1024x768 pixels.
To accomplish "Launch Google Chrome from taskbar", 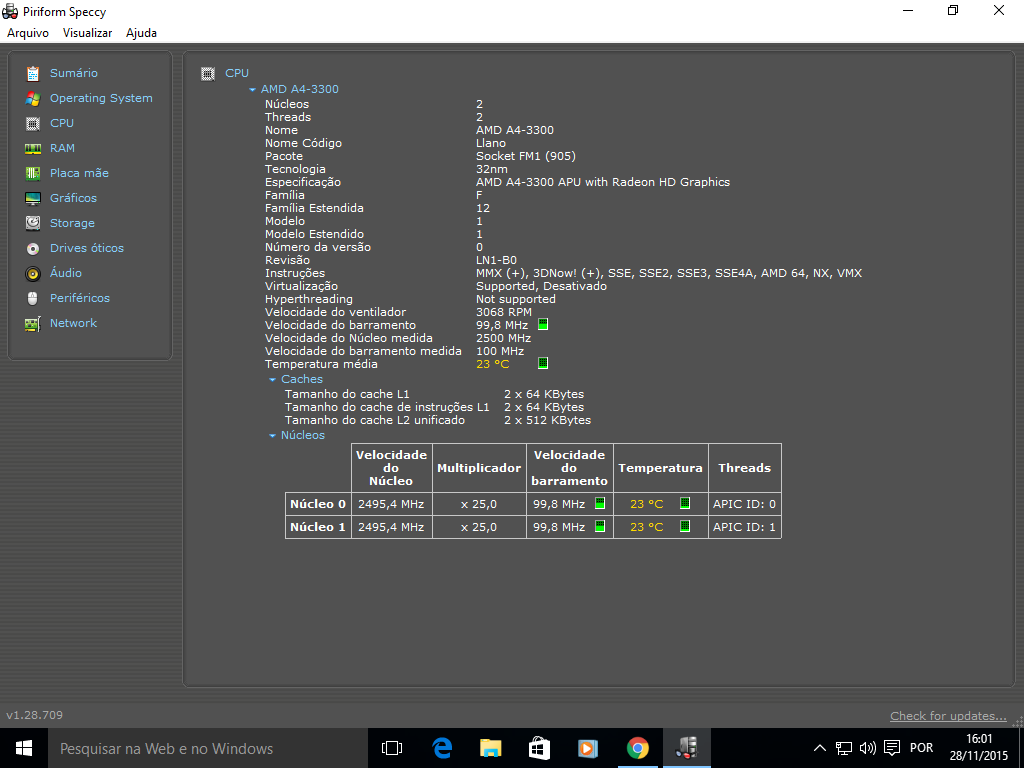I will [637, 748].
